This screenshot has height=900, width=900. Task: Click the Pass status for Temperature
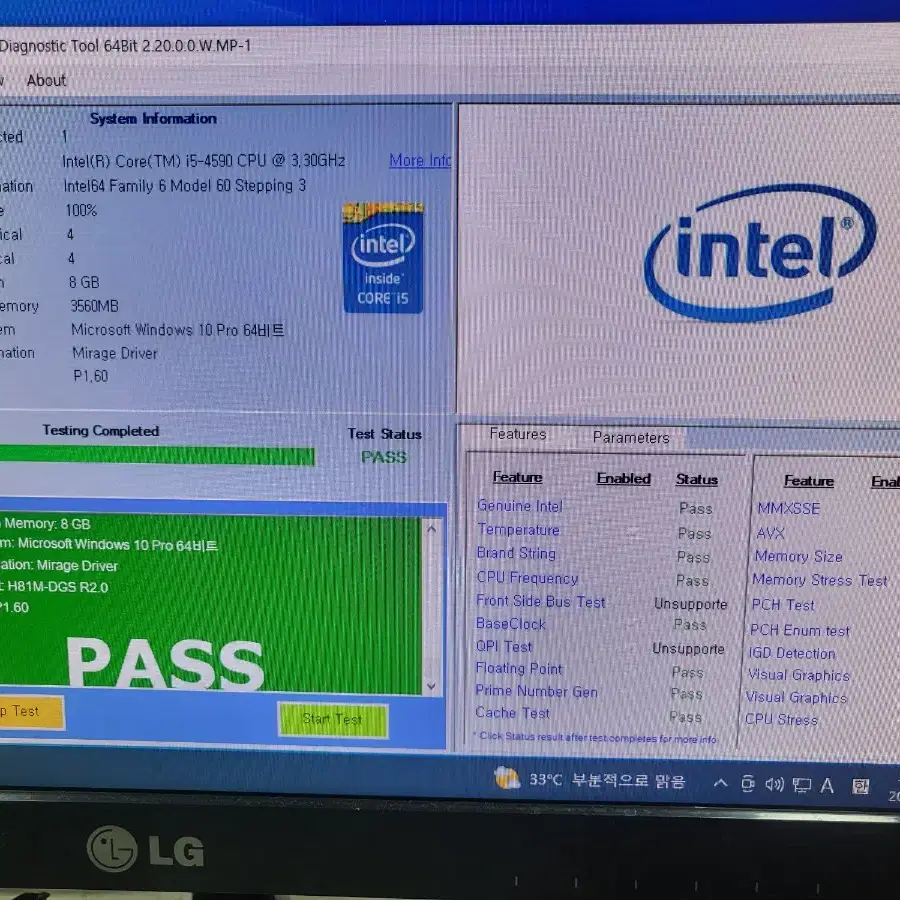pyautogui.click(x=695, y=534)
